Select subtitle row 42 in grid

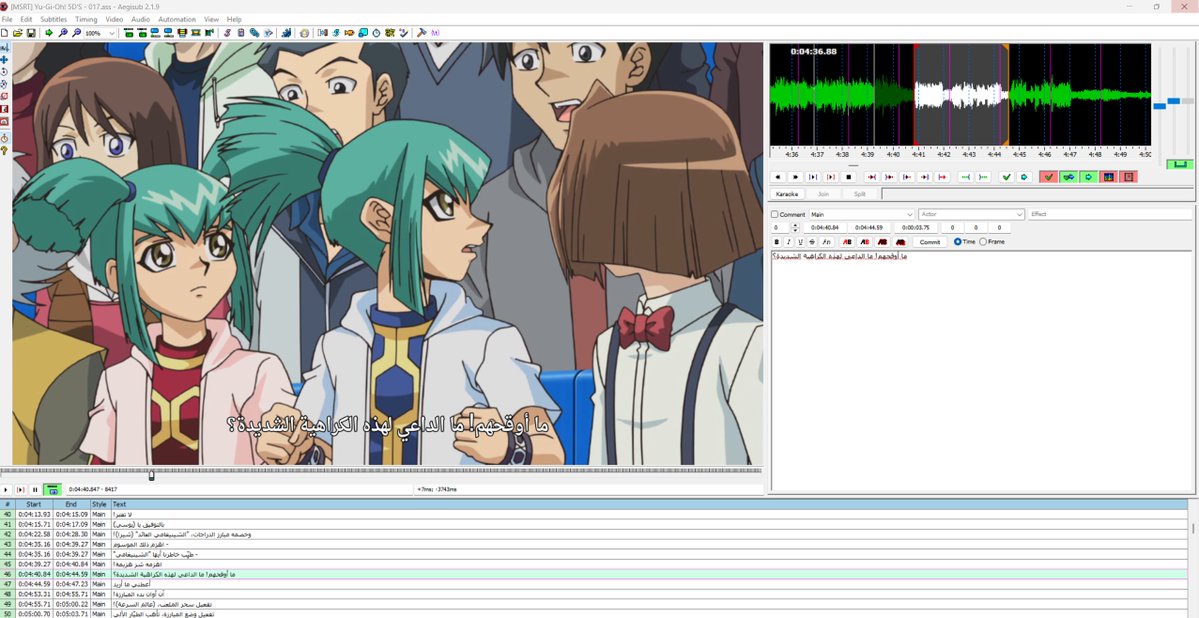pyautogui.click(x=594, y=534)
